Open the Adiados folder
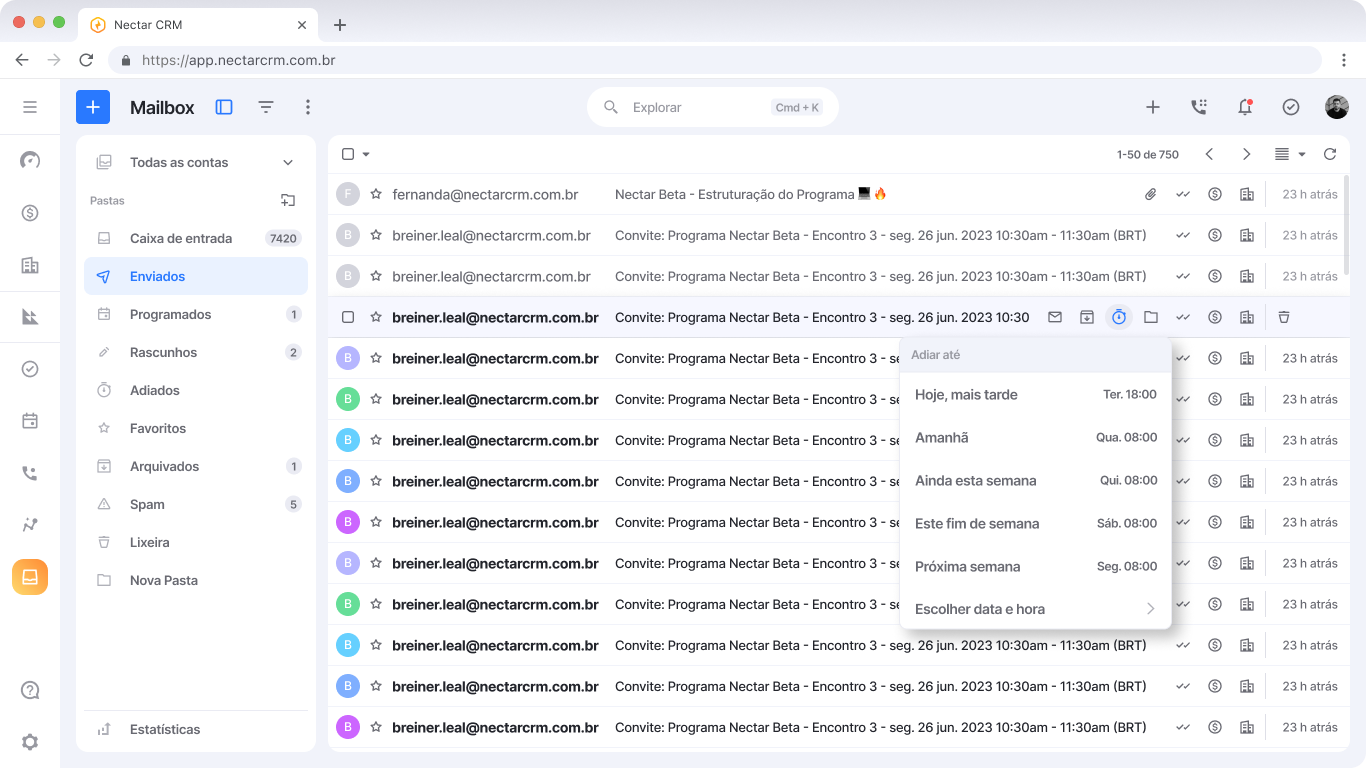Image resolution: width=1366 pixels, height=768 pixels. [196, 390]
